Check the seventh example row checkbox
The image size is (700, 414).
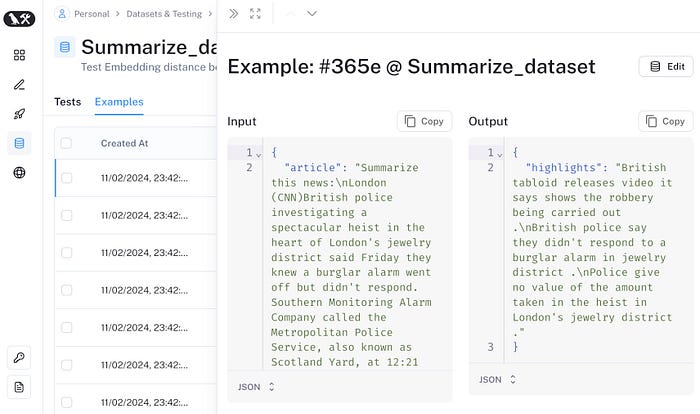coord(67,402)
